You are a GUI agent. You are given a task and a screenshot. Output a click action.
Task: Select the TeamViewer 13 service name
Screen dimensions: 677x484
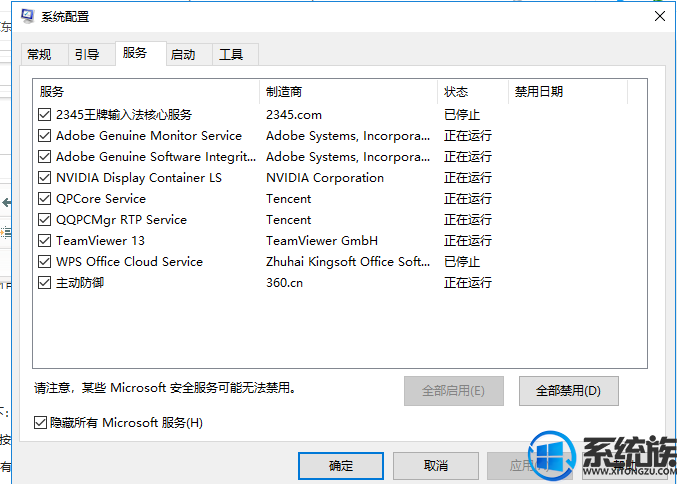[x=100, y=240]
